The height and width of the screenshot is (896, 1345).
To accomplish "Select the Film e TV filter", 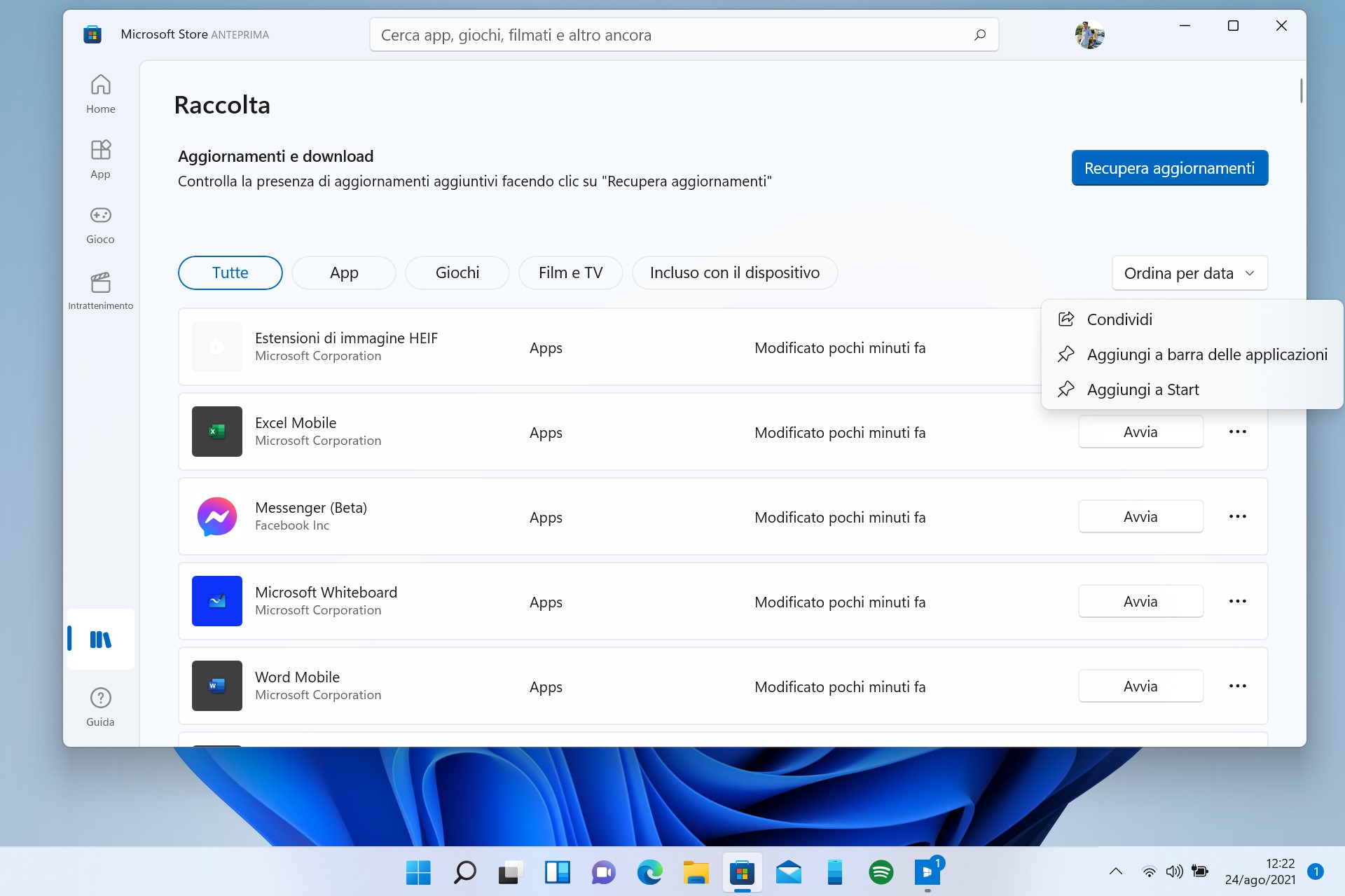I will pos(571,273).
